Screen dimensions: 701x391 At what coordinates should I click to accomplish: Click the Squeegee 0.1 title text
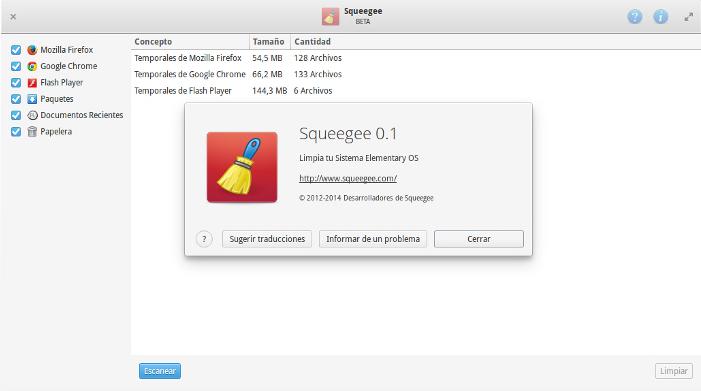pyautogui.click(x=348, y=134)
